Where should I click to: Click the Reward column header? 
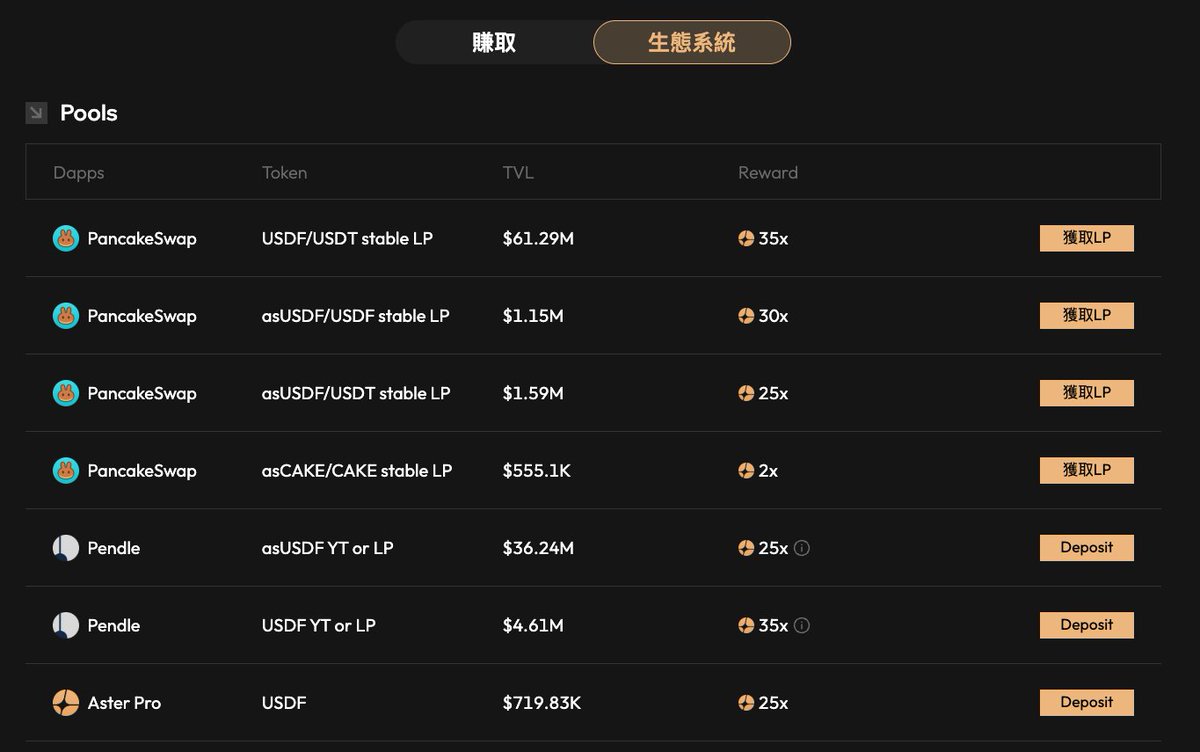point(768,173)
